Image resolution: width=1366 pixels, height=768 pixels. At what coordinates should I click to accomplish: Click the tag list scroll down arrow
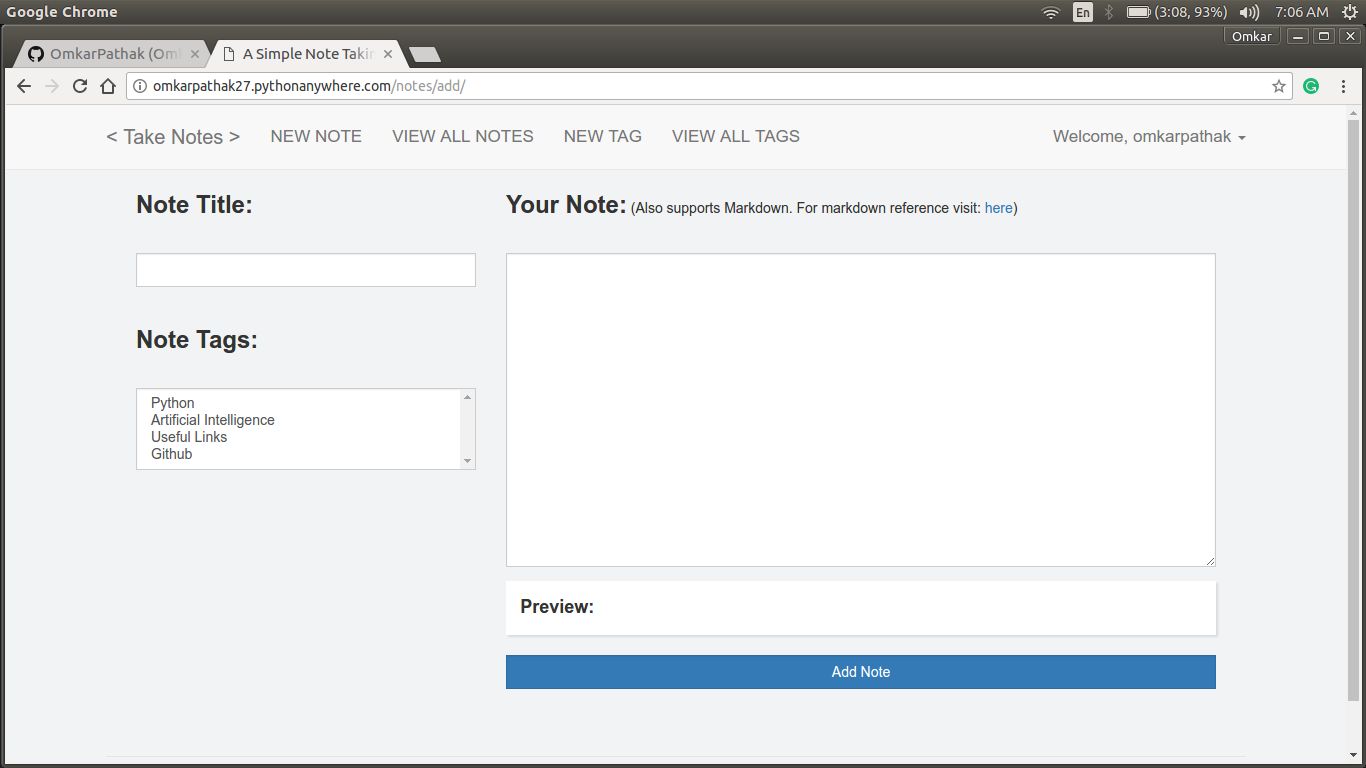pos(467,461)
